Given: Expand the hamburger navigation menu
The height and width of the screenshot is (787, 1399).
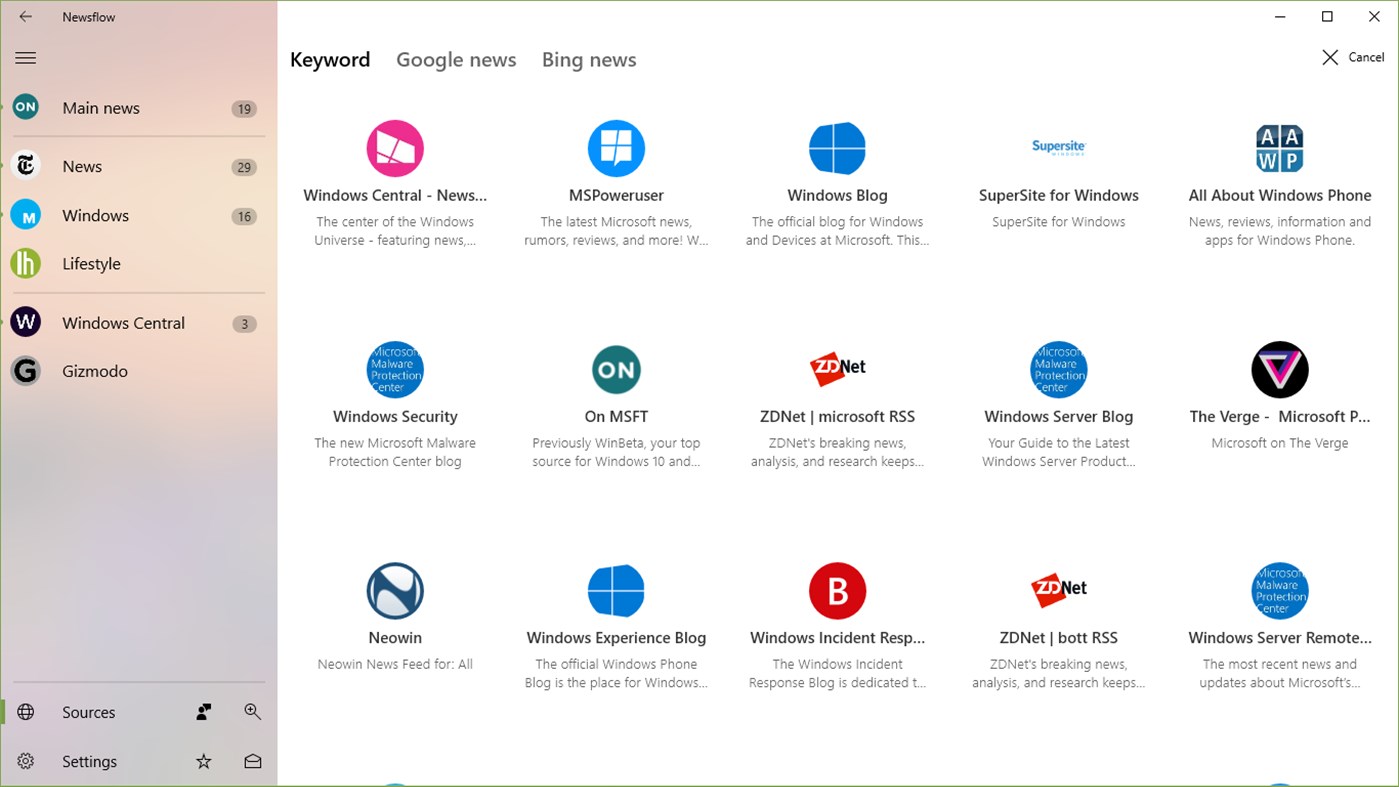Looking at the screenshot, I should pos(25,57).
